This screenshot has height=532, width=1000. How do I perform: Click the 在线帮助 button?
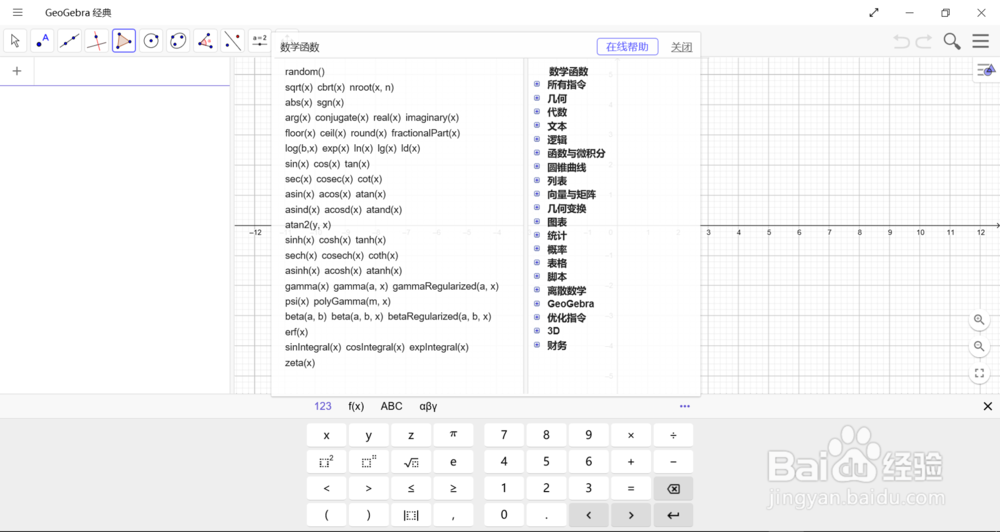[x=628, y=47]
